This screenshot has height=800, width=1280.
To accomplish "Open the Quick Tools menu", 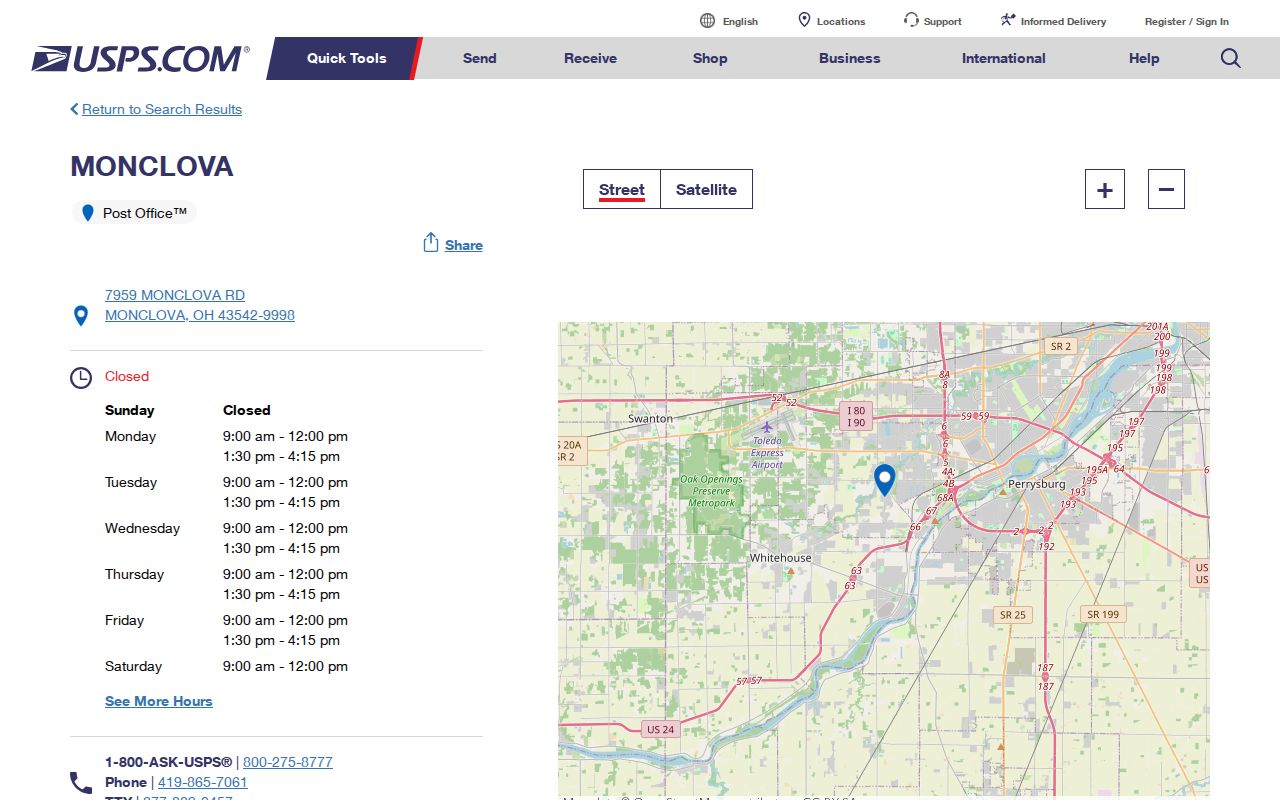I will click(346, 58).
